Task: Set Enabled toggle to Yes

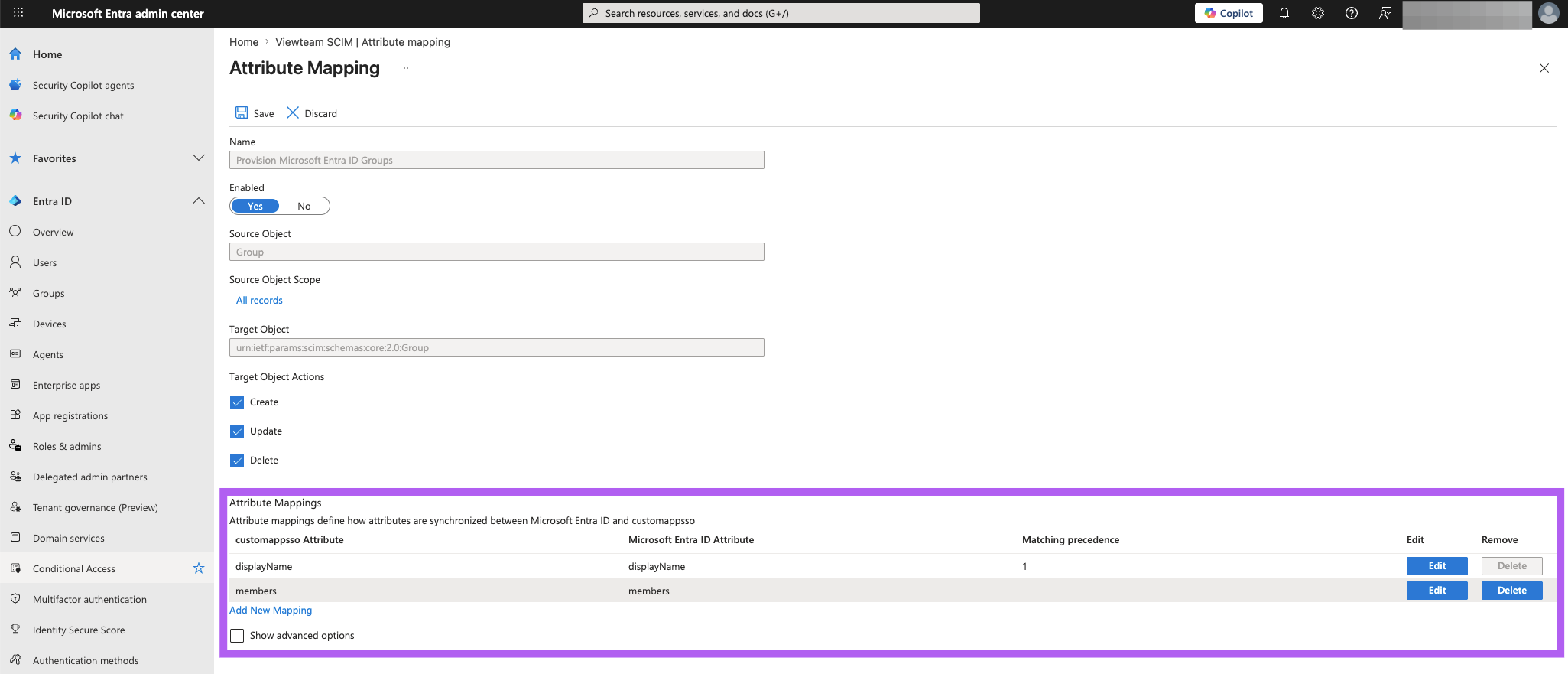Action: coord(255,206)
